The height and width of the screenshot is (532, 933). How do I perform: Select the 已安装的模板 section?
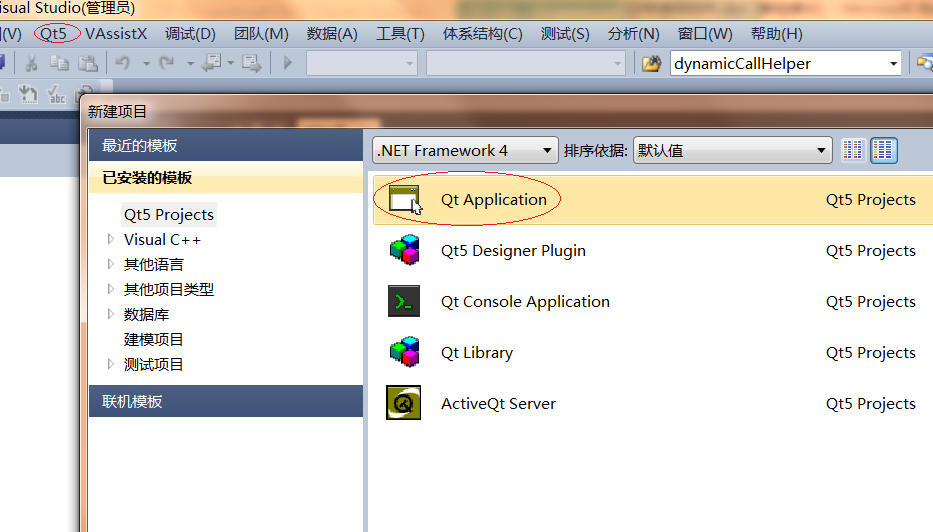[x=226, y=177]
